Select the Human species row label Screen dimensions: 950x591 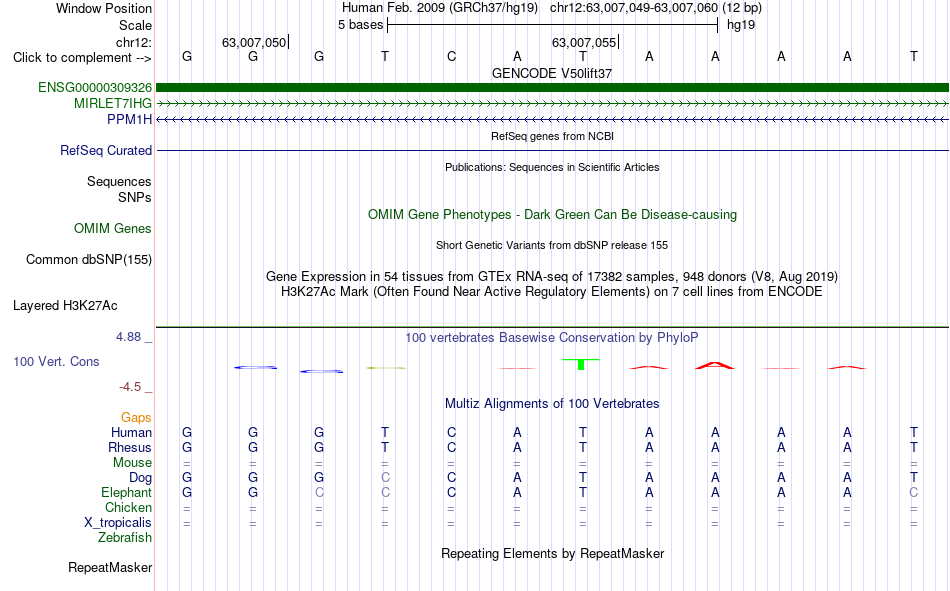click(131, 433)
